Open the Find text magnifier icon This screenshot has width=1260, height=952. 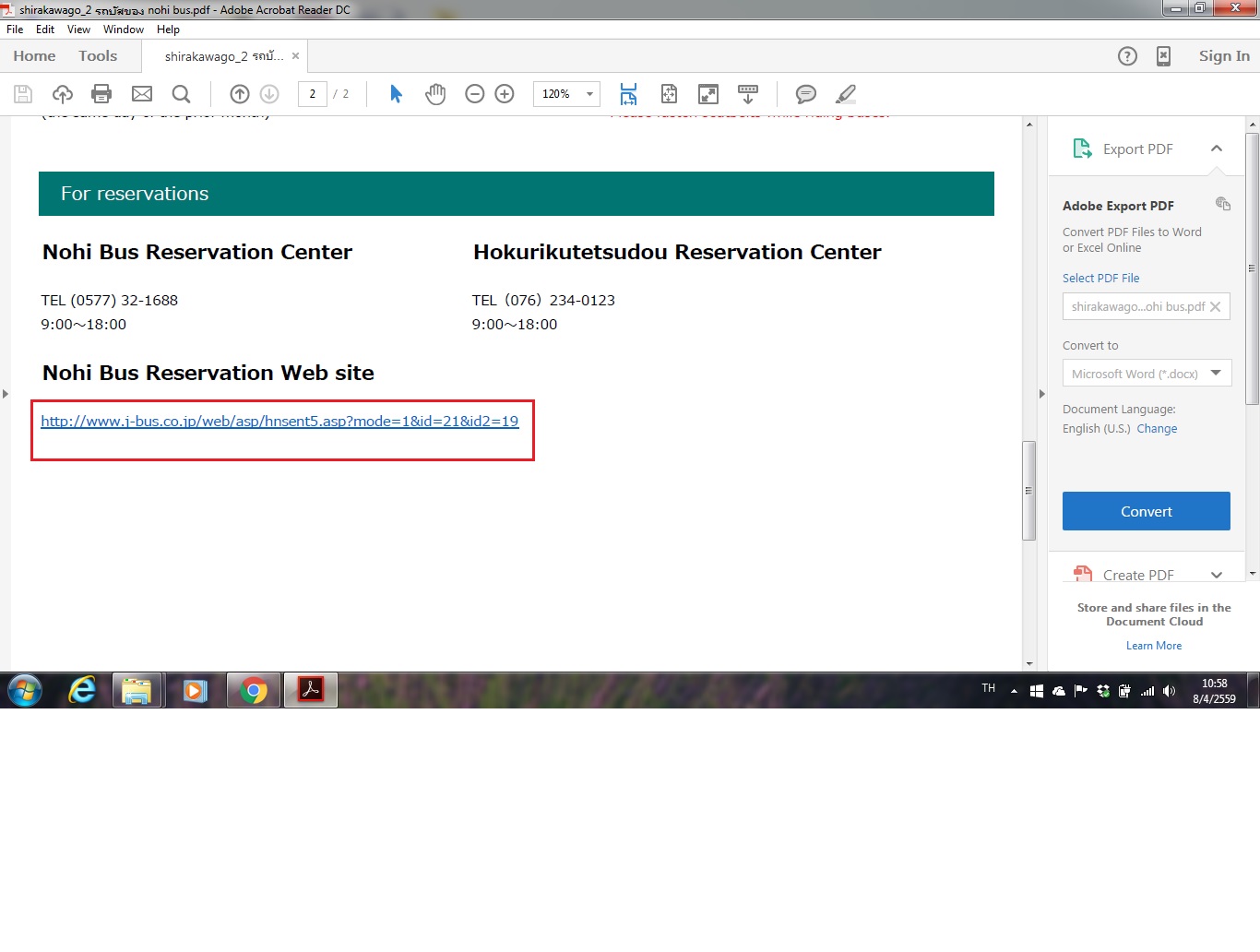182,94
